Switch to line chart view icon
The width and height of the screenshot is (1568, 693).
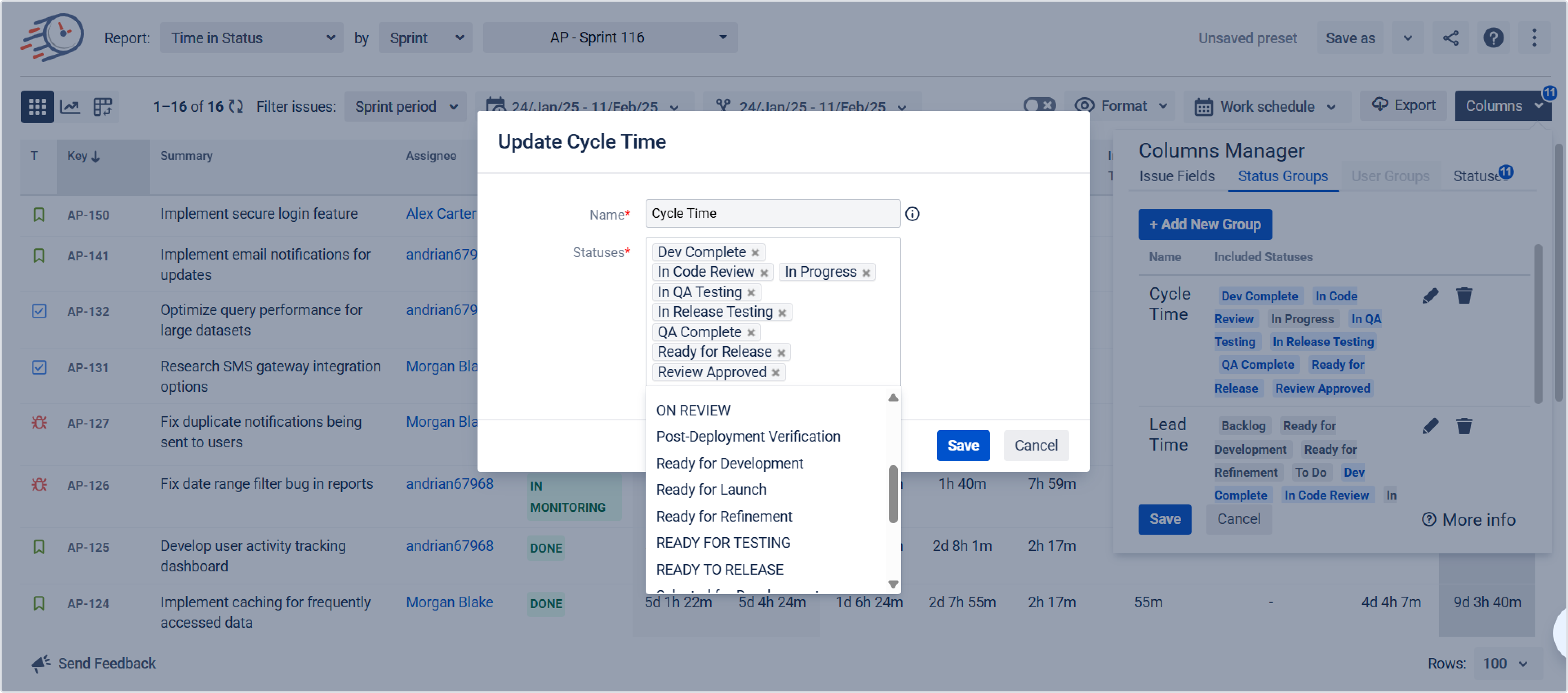(70, 107)
